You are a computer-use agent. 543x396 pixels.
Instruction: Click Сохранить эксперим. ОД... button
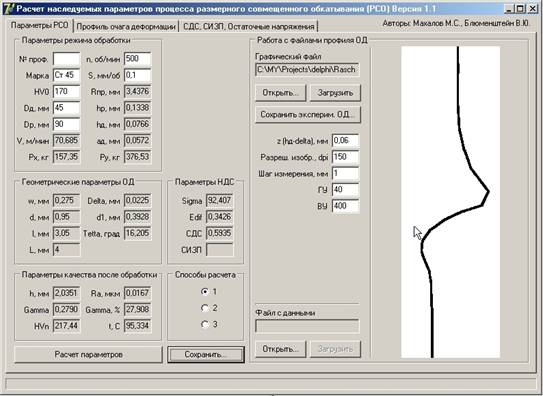click(308, 115)
